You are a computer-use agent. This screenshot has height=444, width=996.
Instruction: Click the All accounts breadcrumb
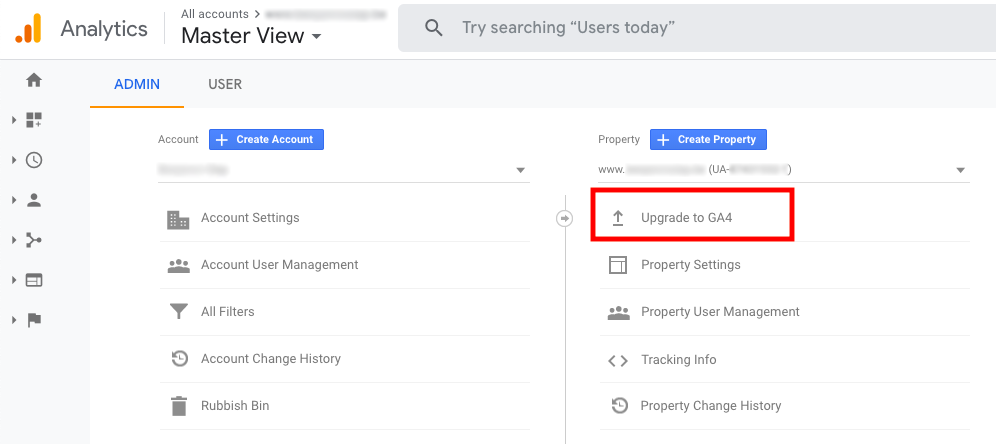[215, 13]
